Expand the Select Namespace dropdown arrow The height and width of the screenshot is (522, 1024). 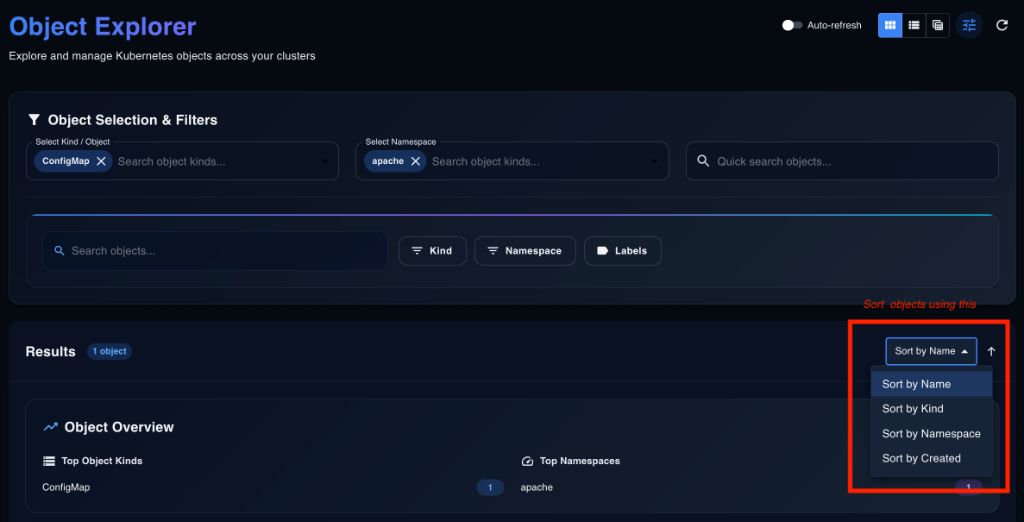pos(656,161)
